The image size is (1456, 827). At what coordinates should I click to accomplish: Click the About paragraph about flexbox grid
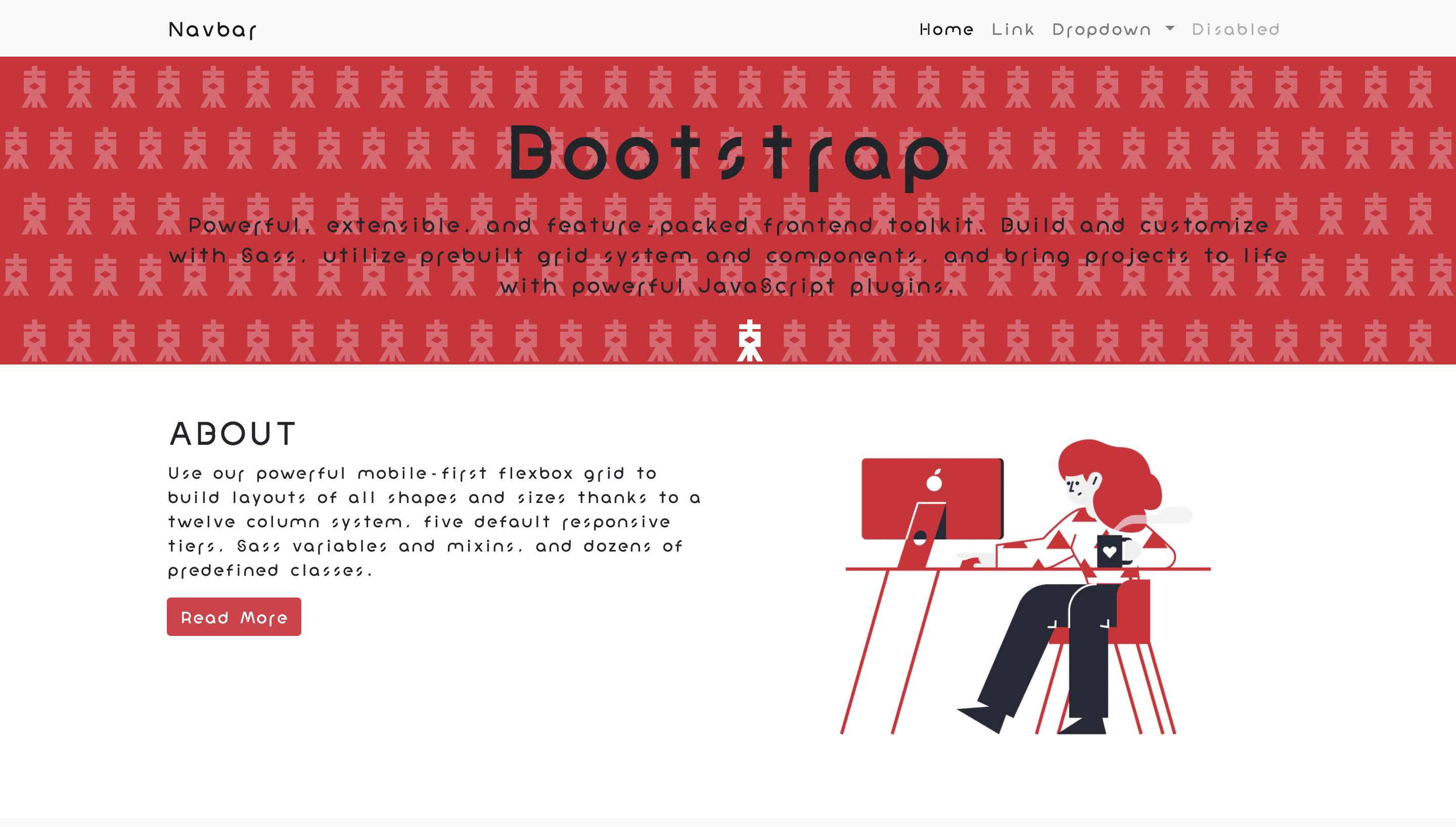[x=434, y=521]
